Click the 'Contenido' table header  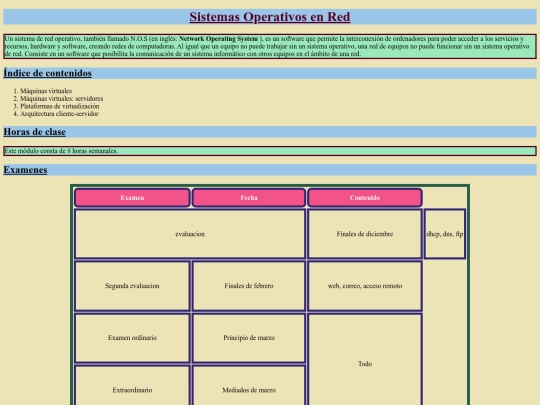pyautogui.click(x=365, y=198)
